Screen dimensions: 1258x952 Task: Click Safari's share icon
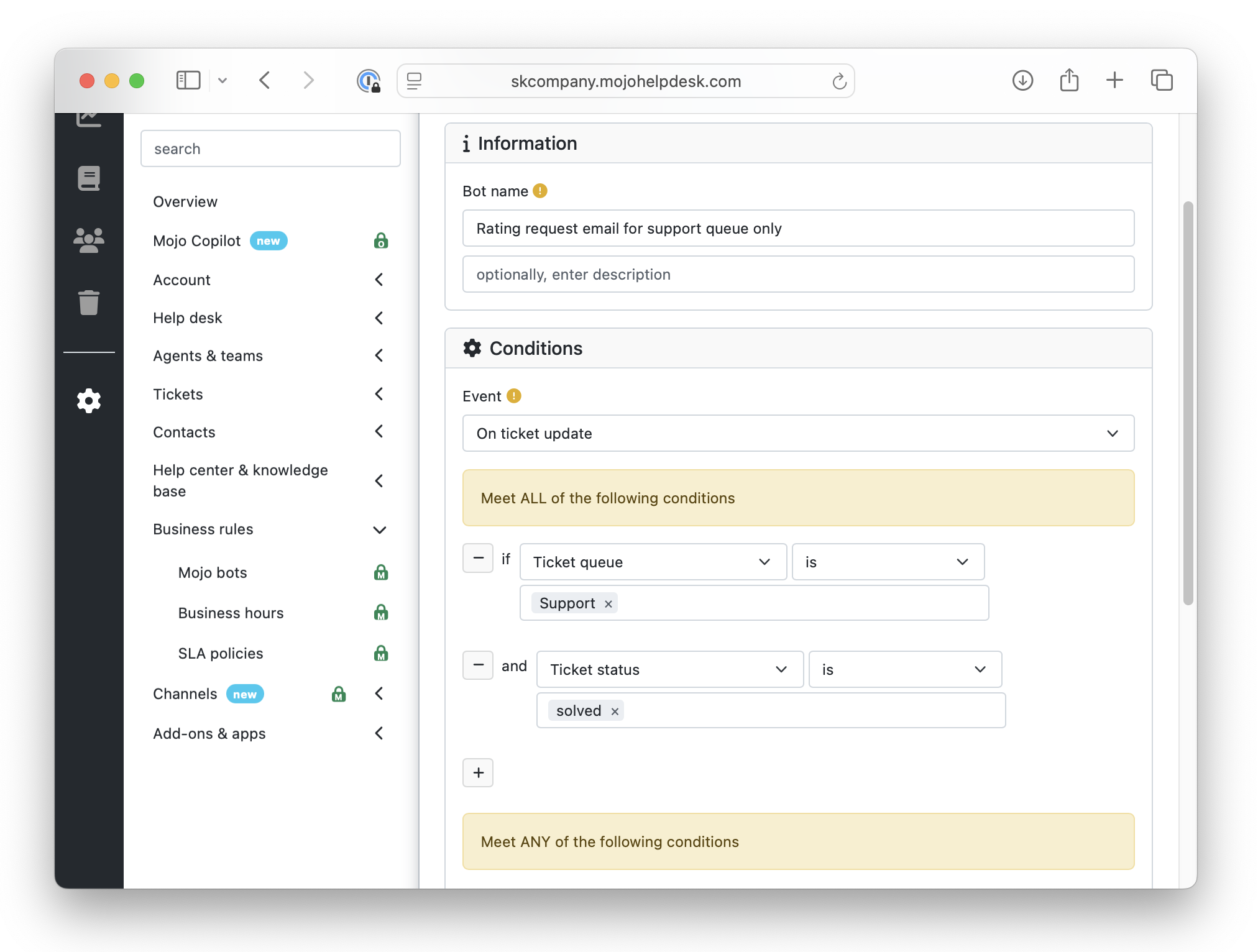coord(1068,81)
